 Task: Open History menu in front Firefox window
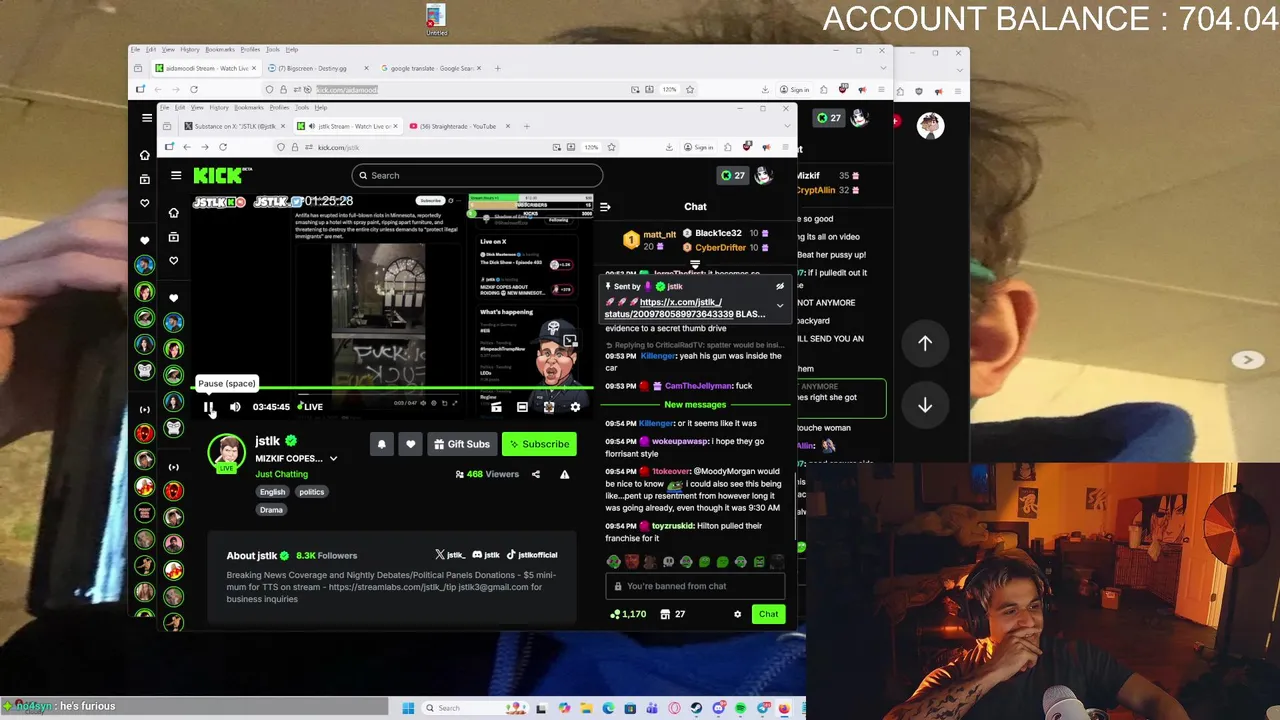pyautogui.click(x=219, y=107)
